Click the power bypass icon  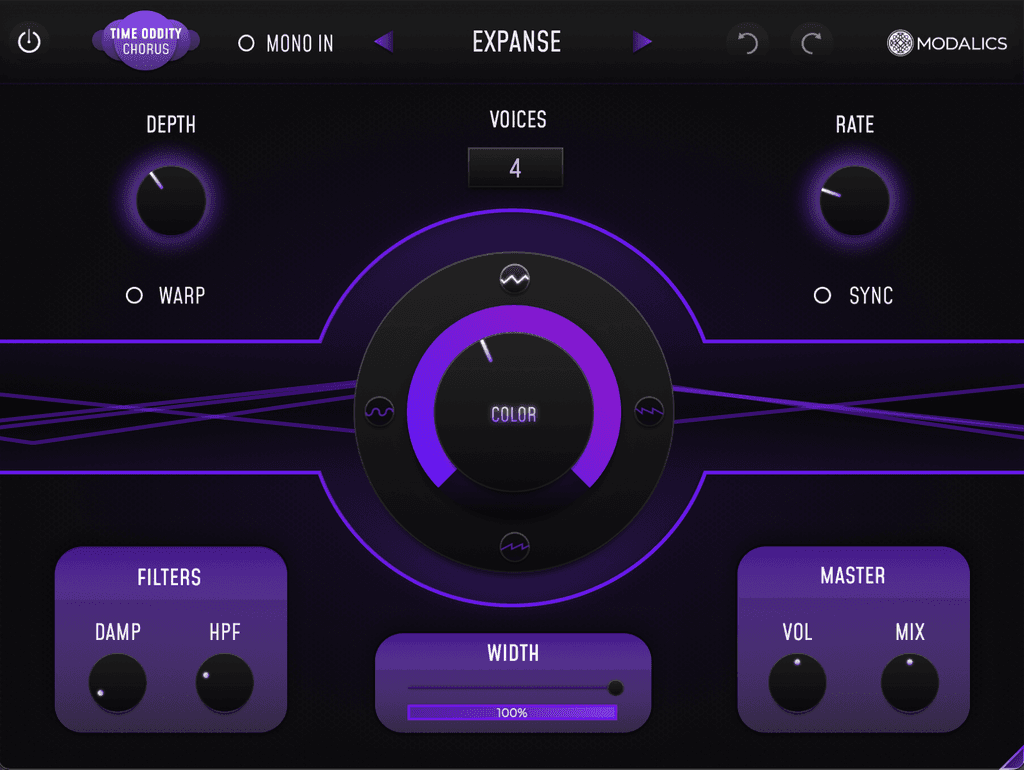point(30,42)
